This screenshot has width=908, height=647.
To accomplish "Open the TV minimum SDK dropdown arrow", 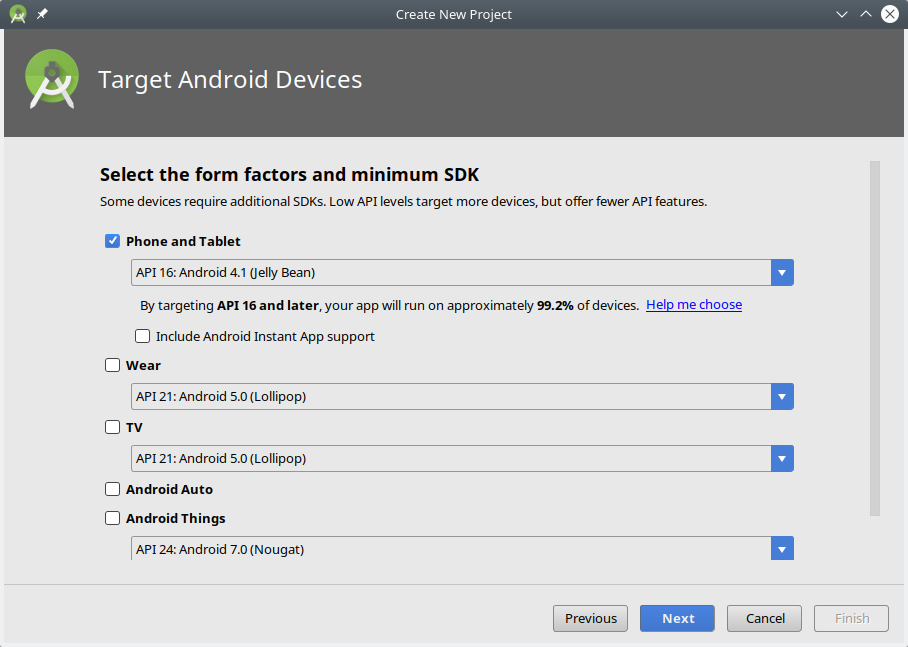I will 782,458.
